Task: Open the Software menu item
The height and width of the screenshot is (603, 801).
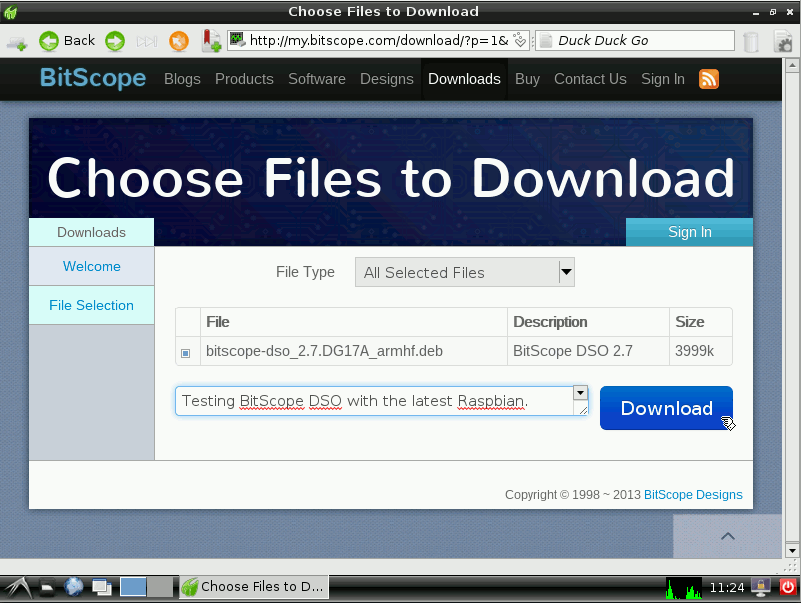Action: click(x=317, y=79)
